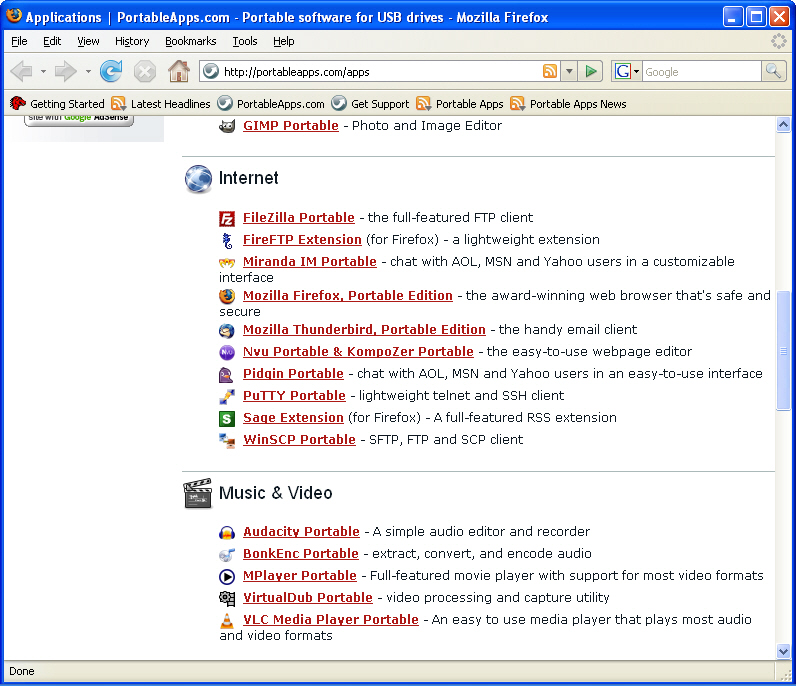Click the VLC cone icon
This screenshot has width=796, height=686.
pyautogui.click(x=227, y=620)
